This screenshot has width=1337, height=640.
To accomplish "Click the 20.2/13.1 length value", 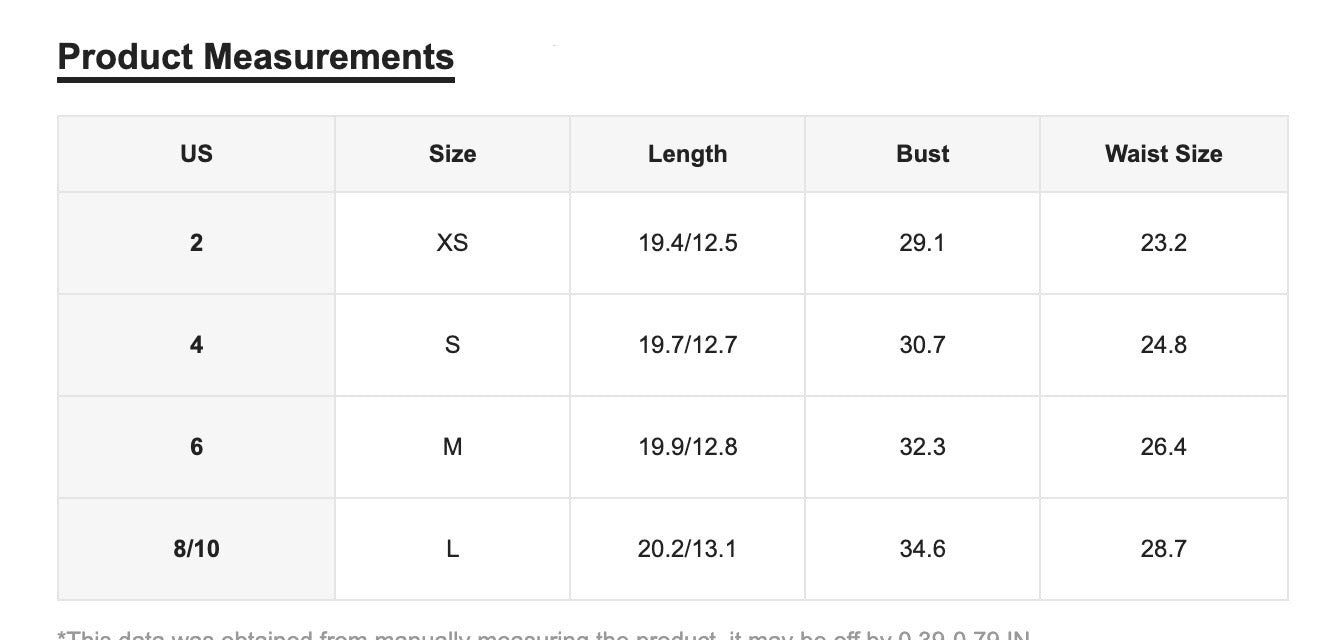I will pos(687,549).
